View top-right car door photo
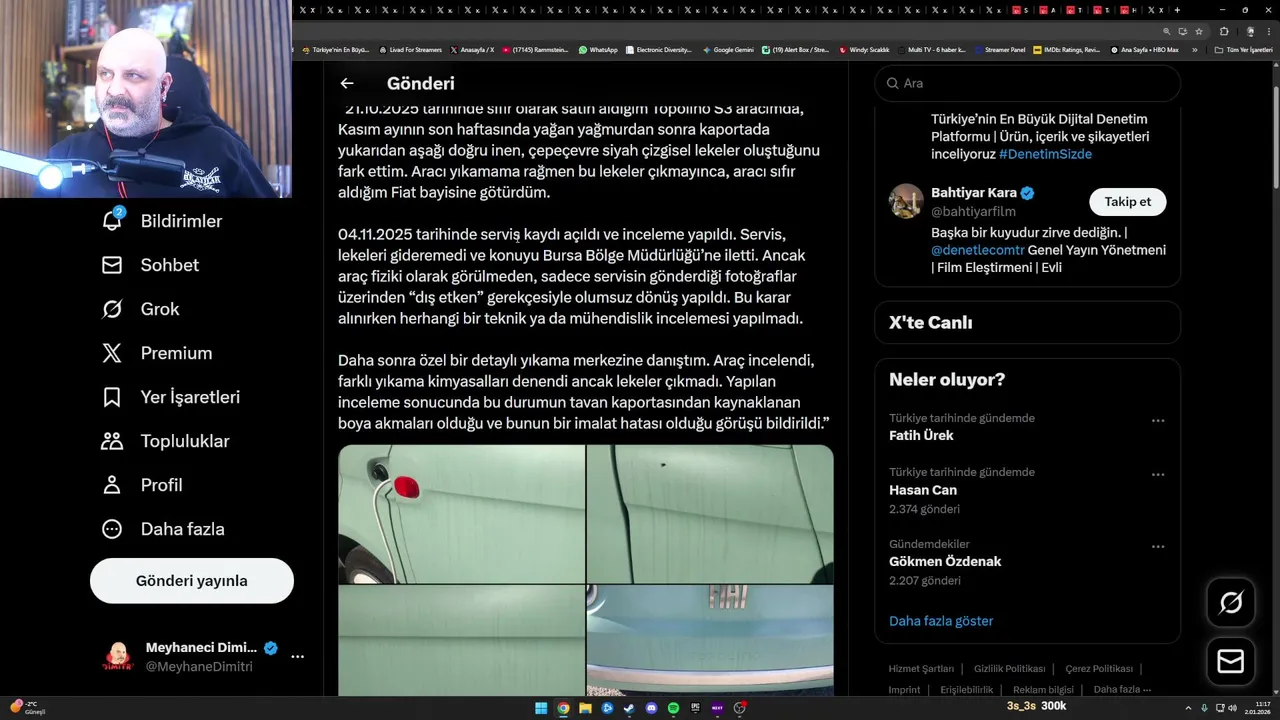1280x720 pixels. click(710, 514)
